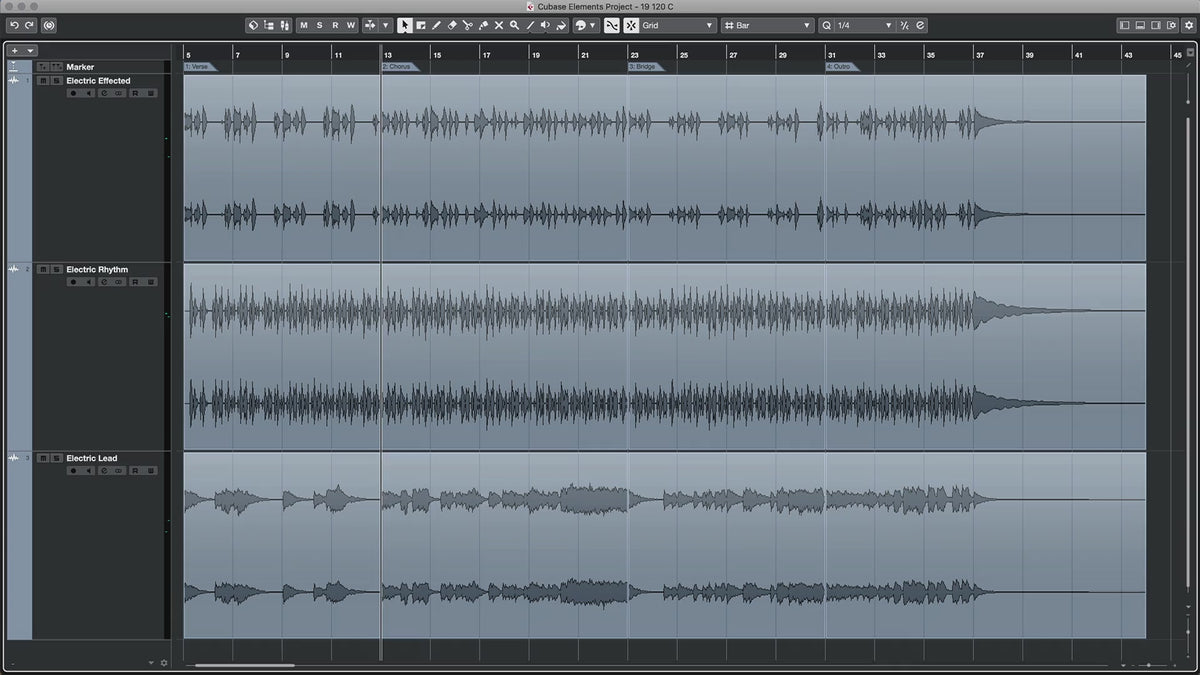Image resolution: width=1200 pixels, height=675 pixels.
Task: Click the 3: Bridge marker tab
Action: (645, 67)
